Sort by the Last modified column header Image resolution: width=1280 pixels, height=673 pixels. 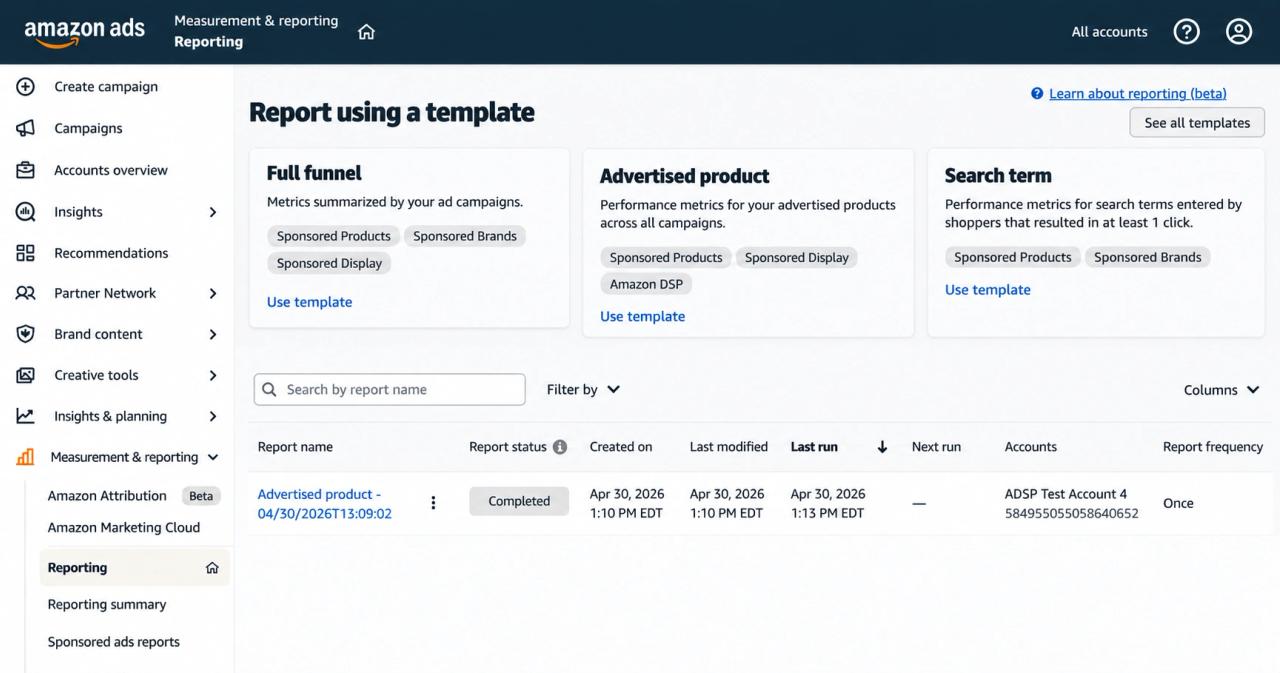click(729, 447)
